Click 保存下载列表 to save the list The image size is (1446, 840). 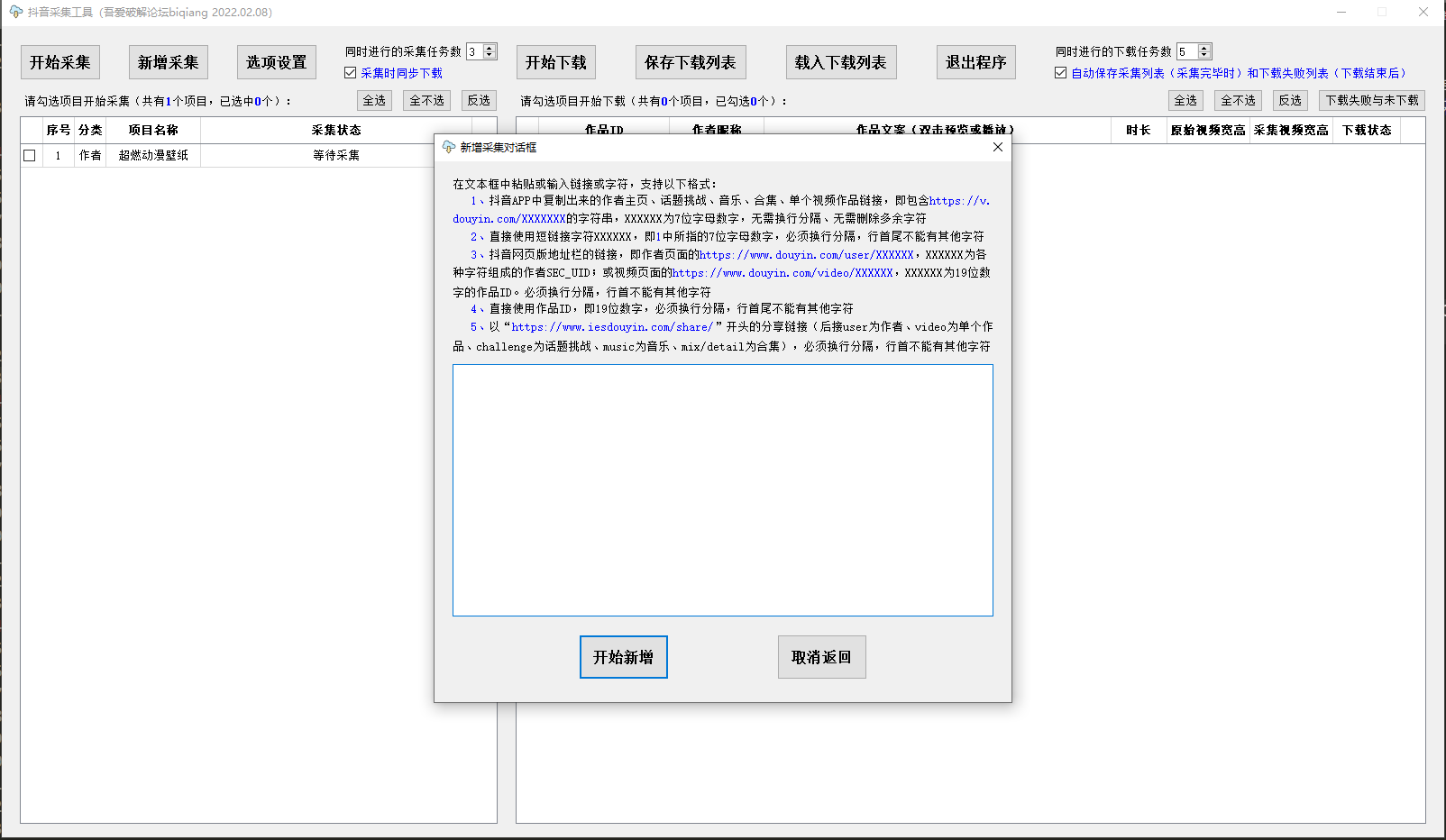(x=691, y=62)
